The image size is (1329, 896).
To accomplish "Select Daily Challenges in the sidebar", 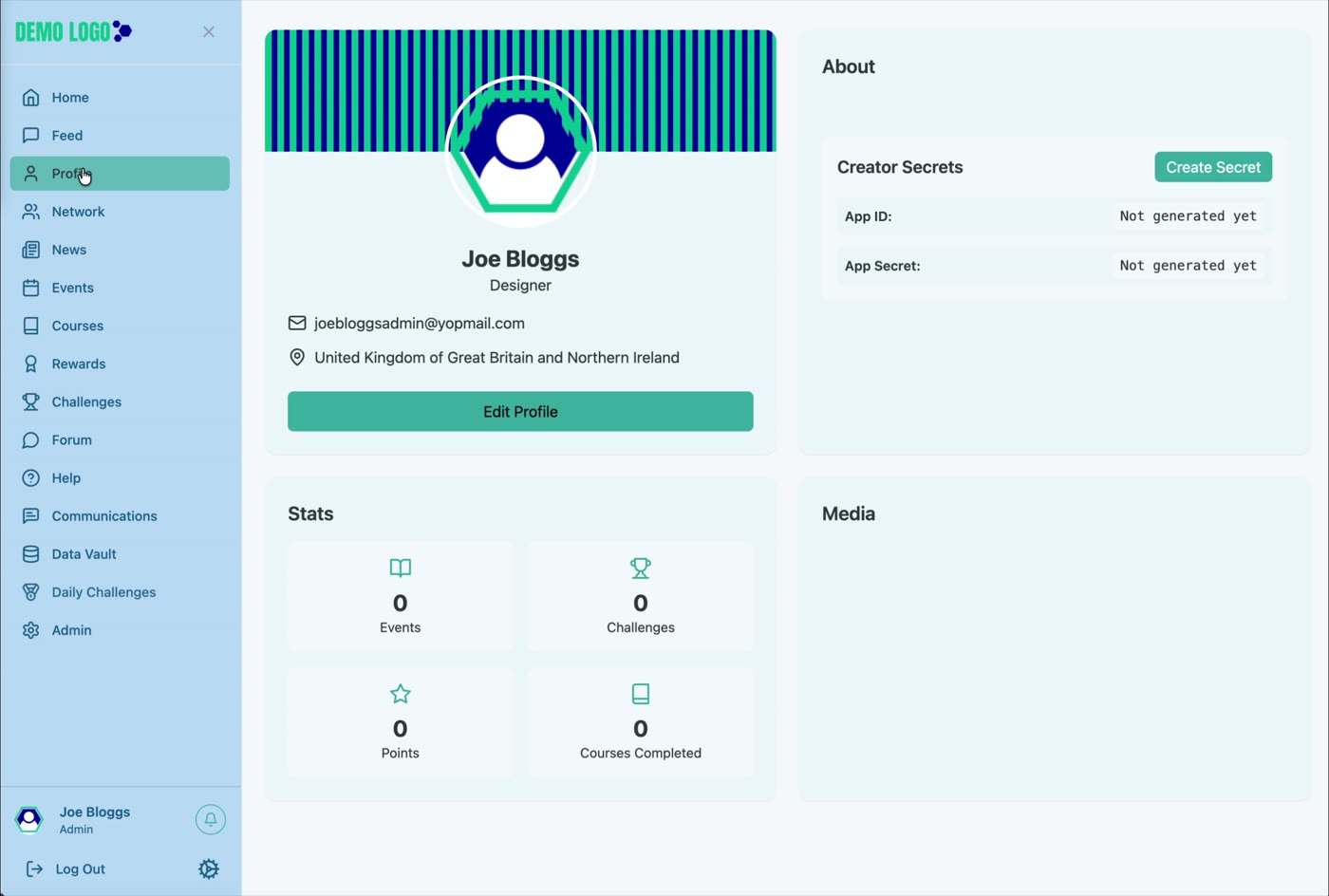I will pyautogui.click(x=120, y=591).
